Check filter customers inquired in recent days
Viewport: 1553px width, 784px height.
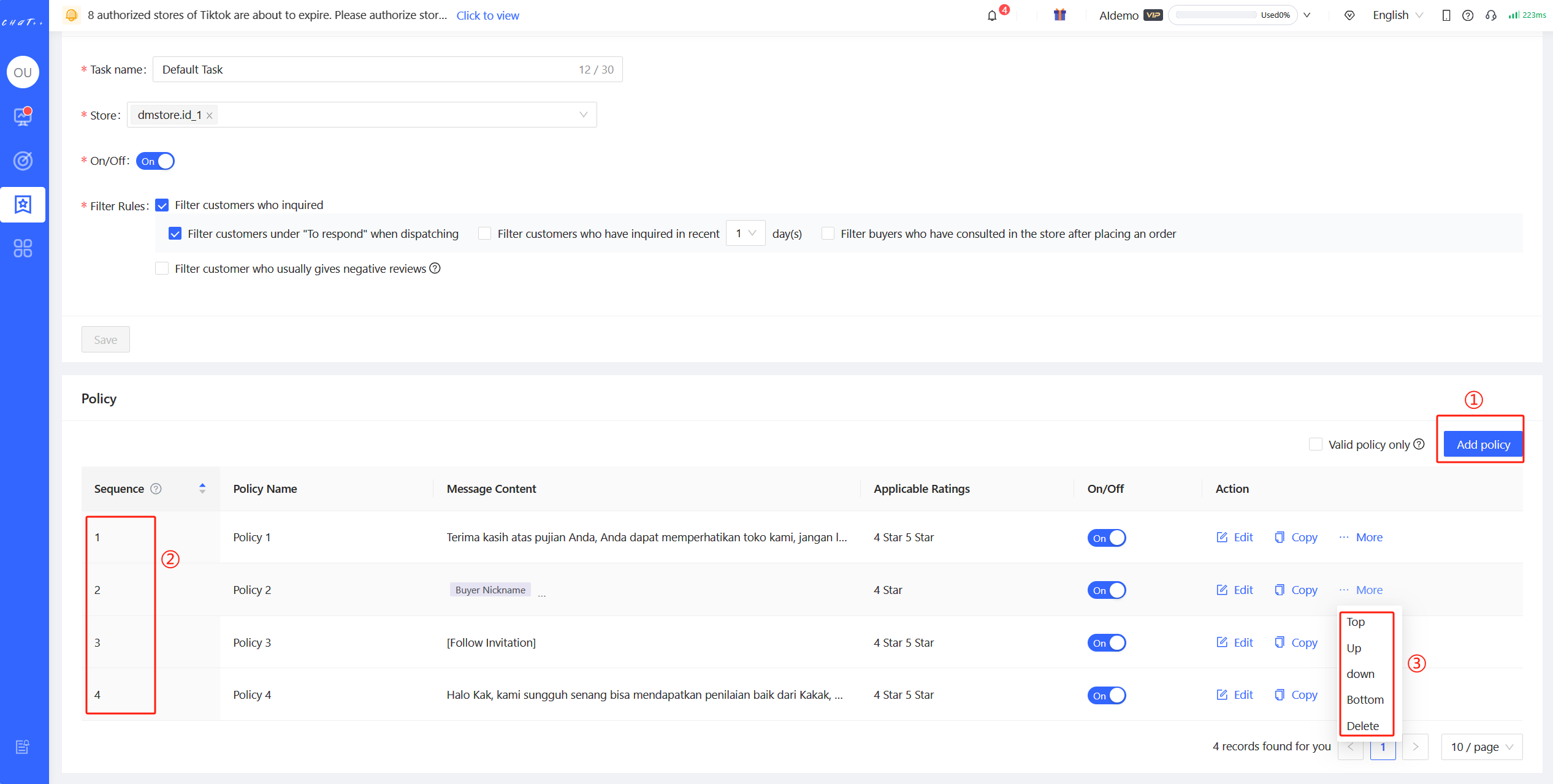(485, 234)
